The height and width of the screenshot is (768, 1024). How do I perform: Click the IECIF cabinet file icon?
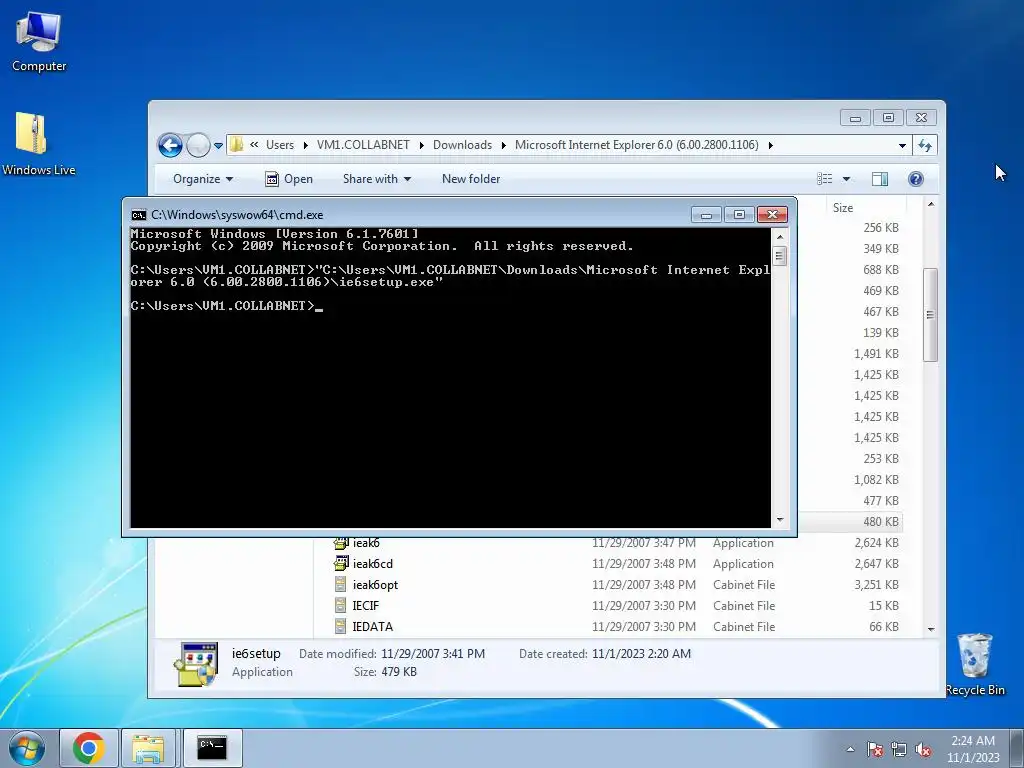click(340, 605)
